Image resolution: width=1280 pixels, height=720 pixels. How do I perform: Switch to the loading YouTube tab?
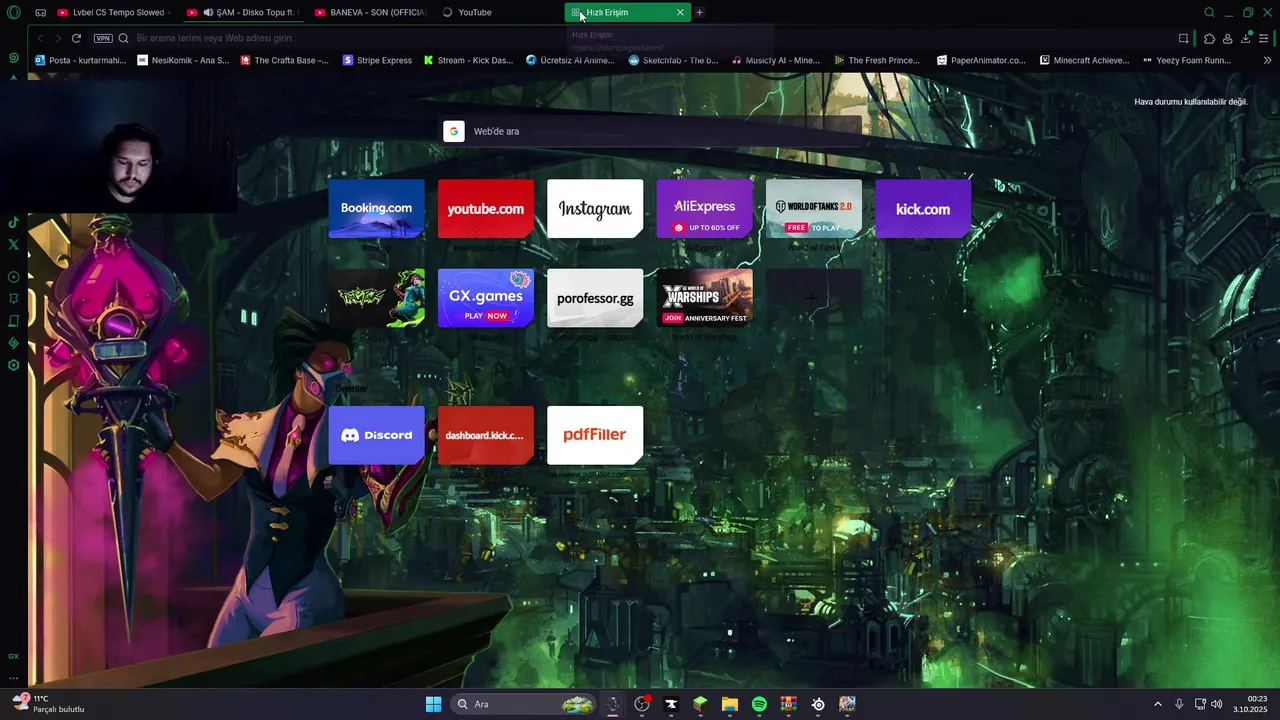point(498,12)
